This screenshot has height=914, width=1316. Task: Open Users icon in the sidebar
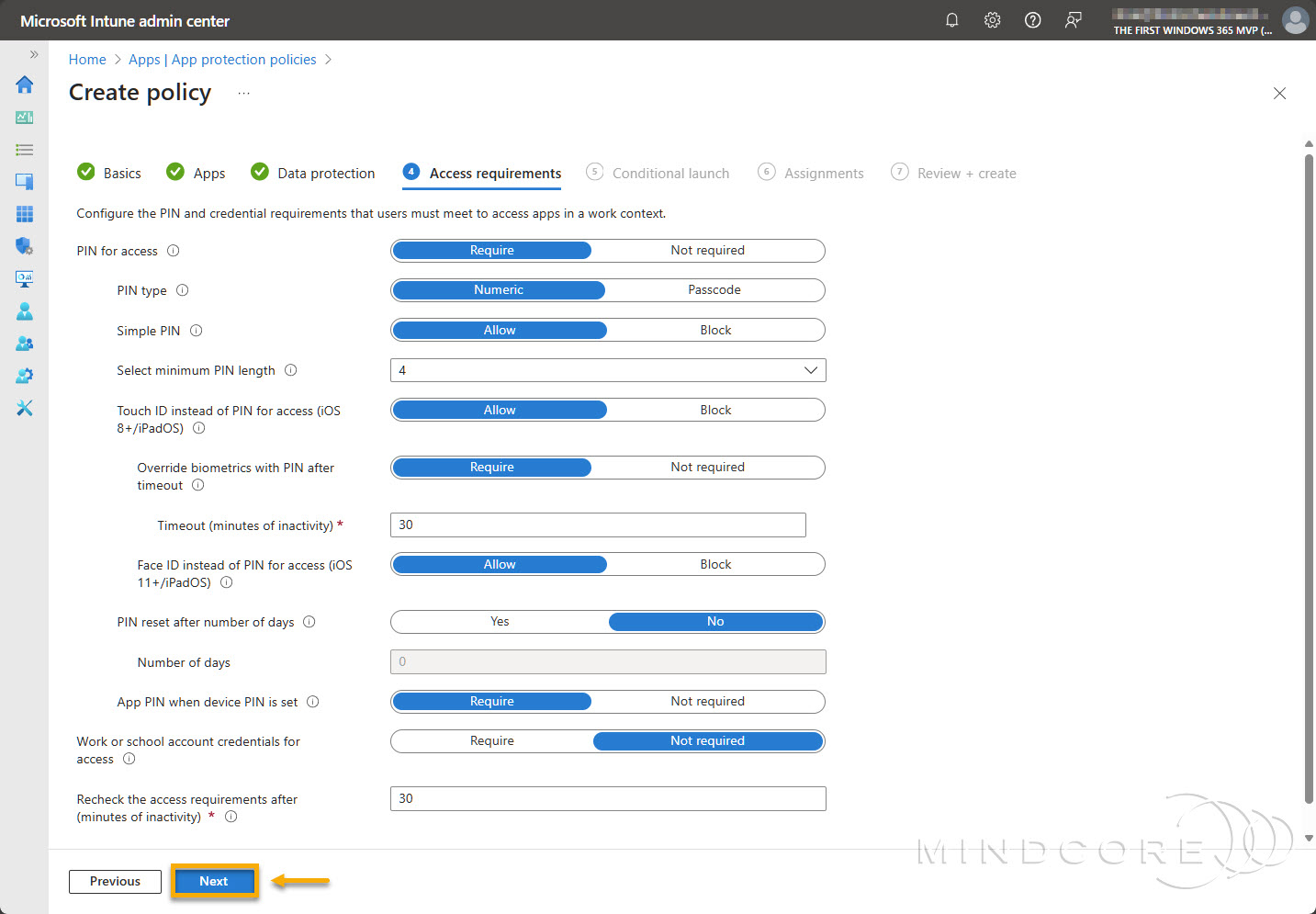tap(25, 311)
